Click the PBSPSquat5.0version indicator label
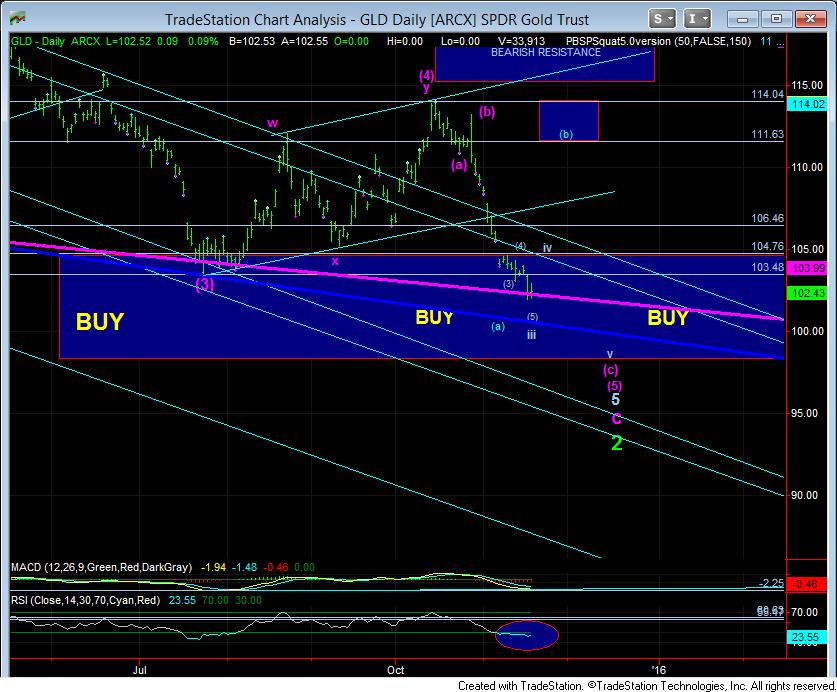The height and width of the screenshot is (692, 837). point(658,41)
